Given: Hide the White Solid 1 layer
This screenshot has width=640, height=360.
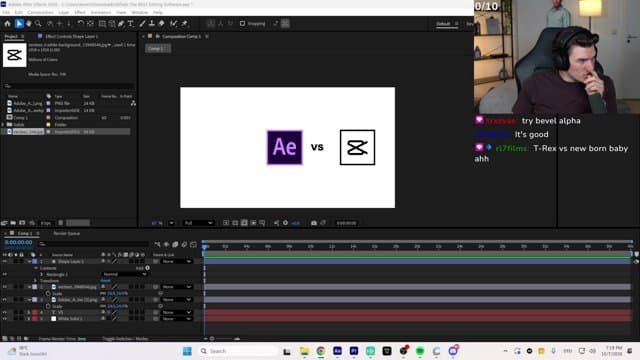Looking at the screenshot, I should pyautogui.click(x=4, y=319).
